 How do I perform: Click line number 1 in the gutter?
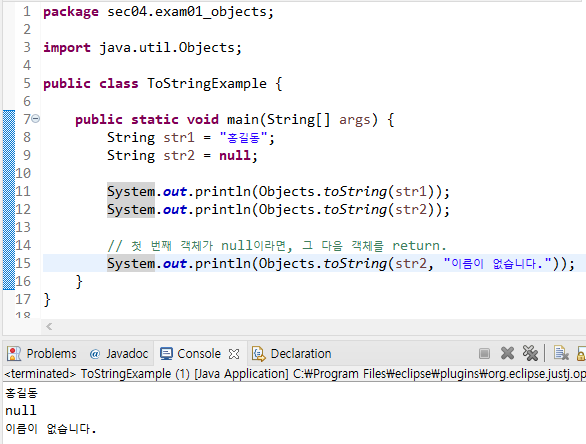point(27,12)
